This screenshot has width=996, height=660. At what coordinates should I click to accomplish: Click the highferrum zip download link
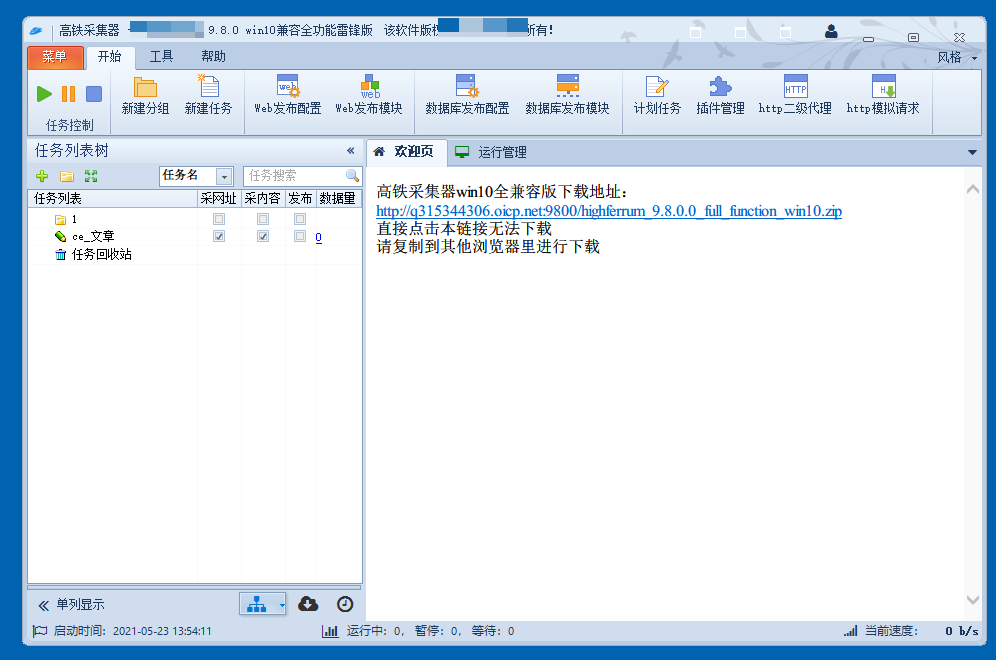point(610,212)
